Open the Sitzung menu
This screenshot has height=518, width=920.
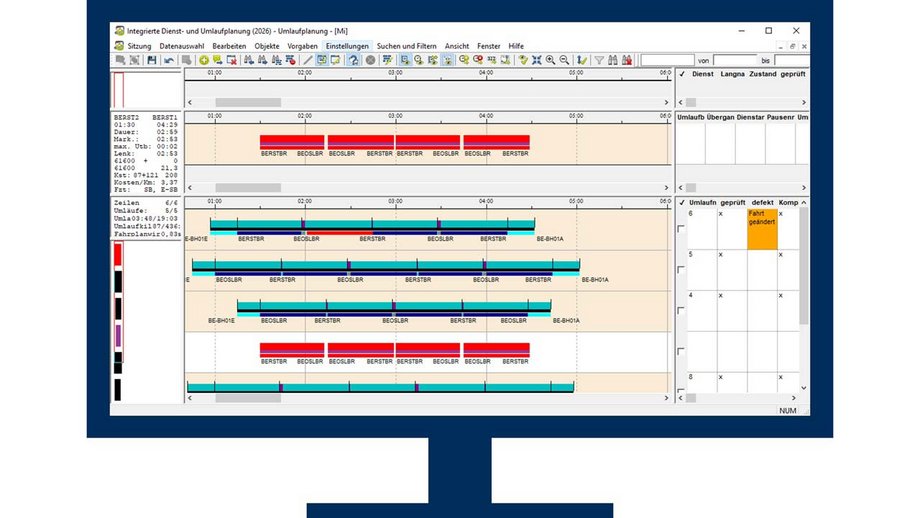(x=139, y=46)
